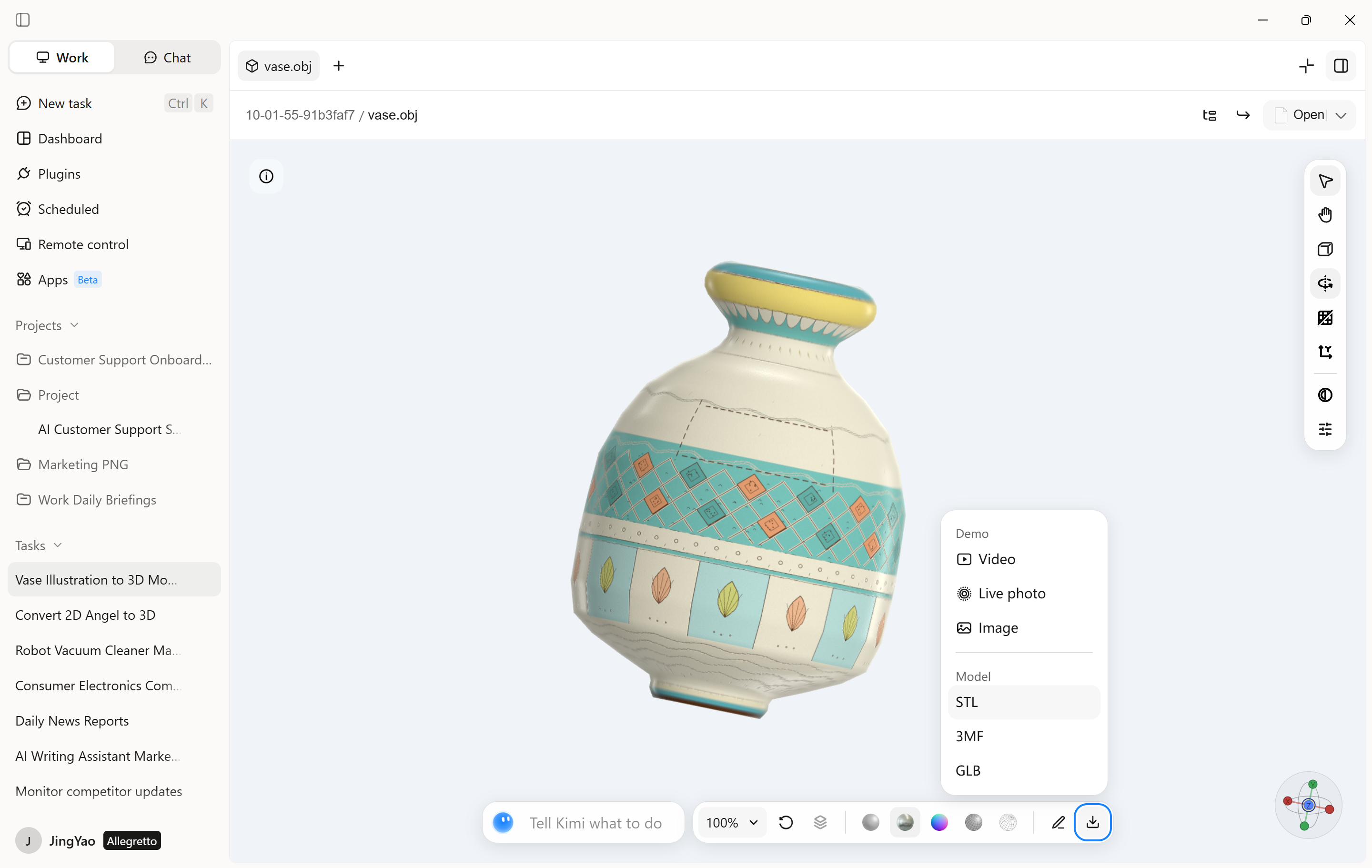Open the 100% zoom dropdown
The height and width of the screenshot is (868, 1372).
(x=732, y=822)
